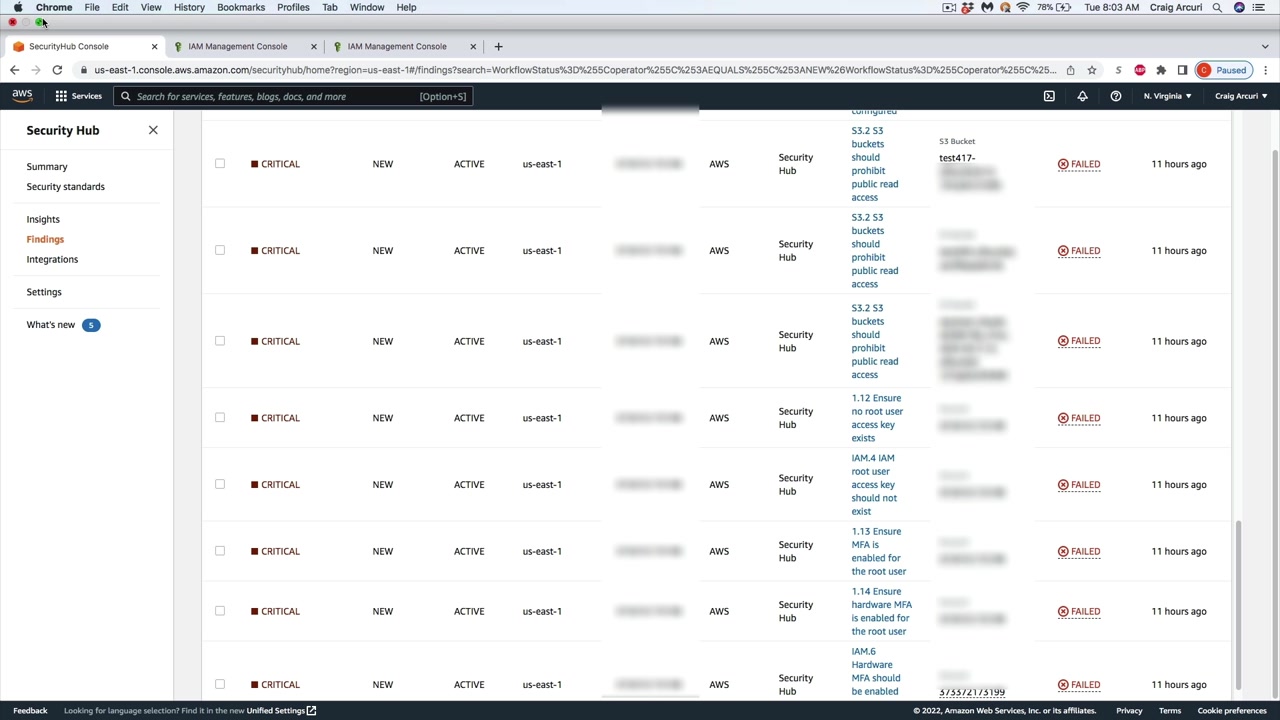Open AWS CloudShell from the navigation bar
The width and height of the screenshot is (1280, 720).
1049,96
